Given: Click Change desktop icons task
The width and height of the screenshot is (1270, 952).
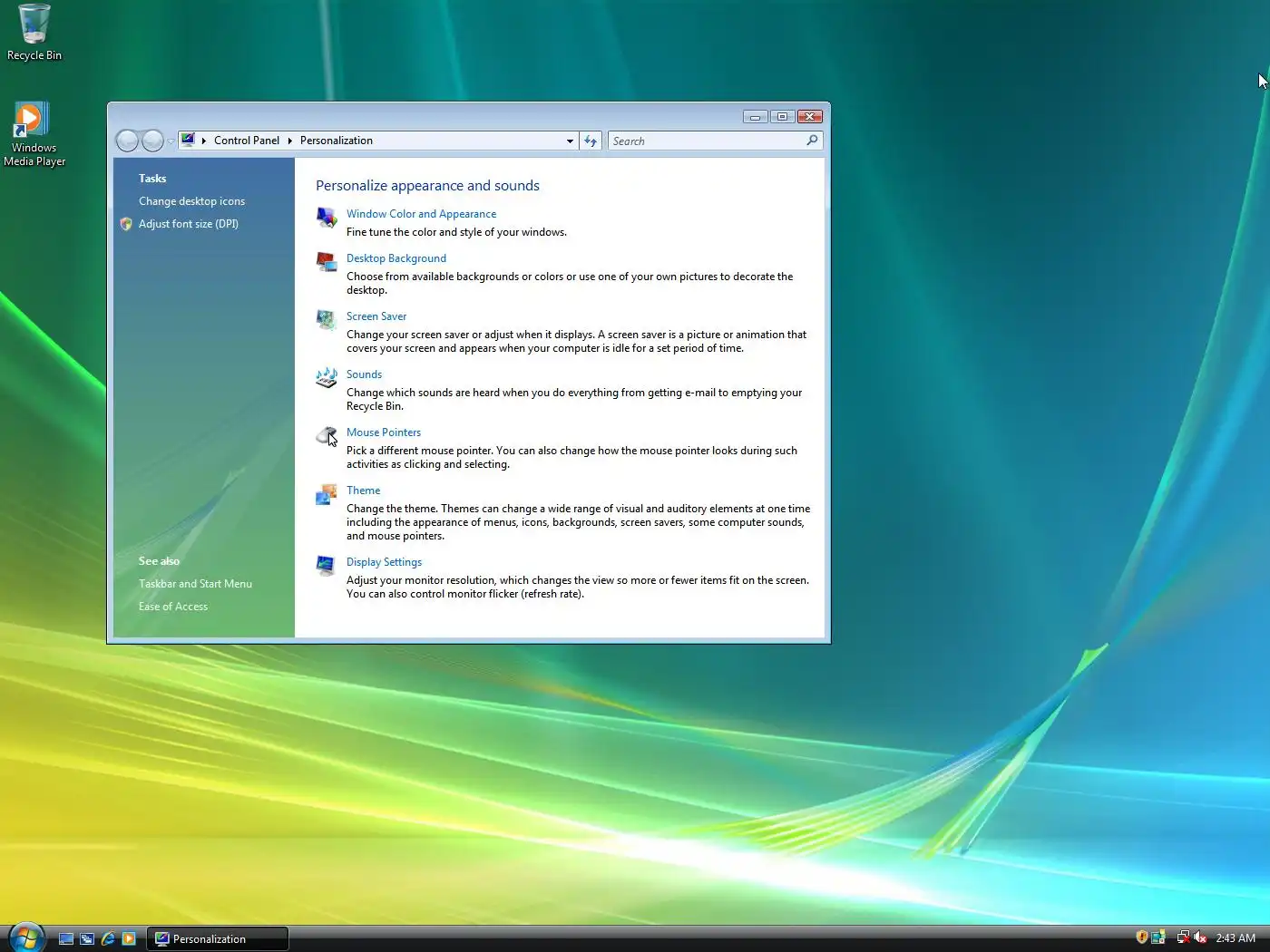Looking at the screenshot, I should point(191,201).
